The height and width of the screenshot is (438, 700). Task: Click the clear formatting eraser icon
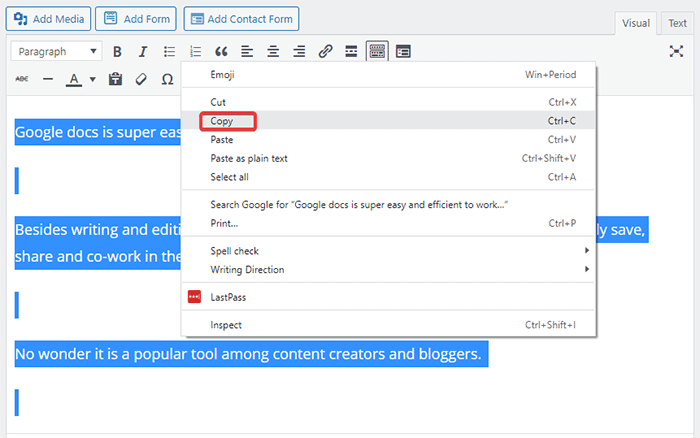pos(141,79)
